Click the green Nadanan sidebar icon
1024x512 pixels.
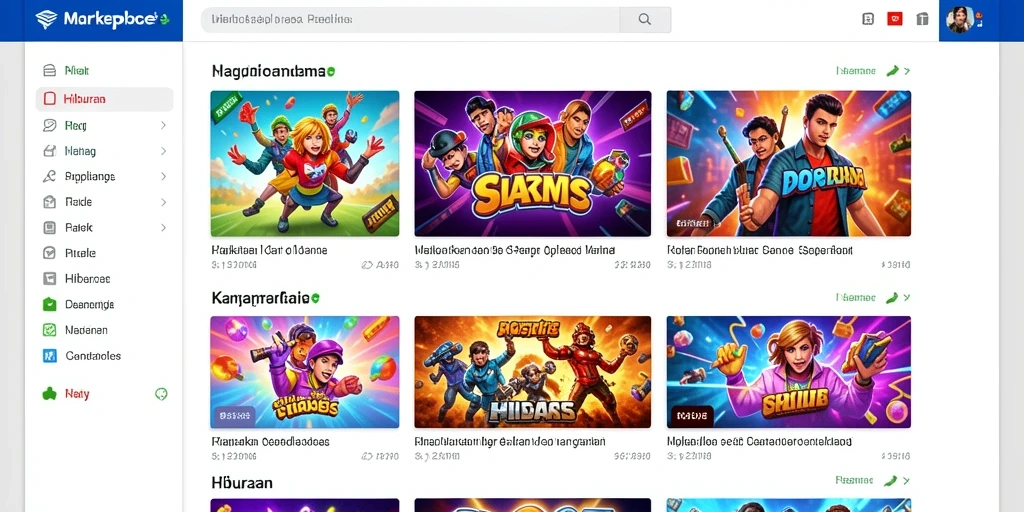click(x=49, y=330)
